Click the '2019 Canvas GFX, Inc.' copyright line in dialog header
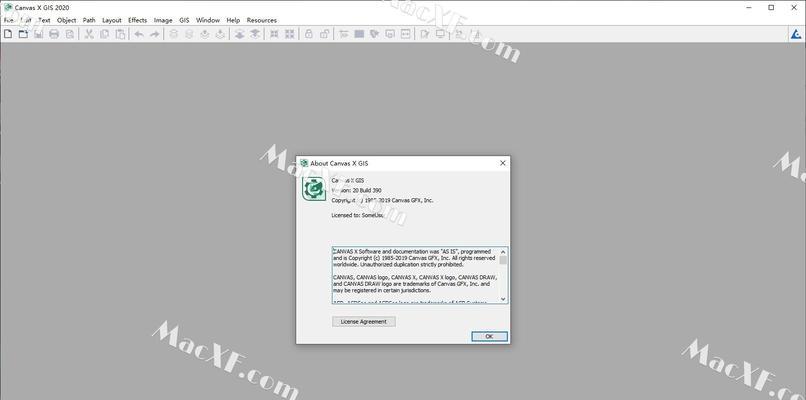 (x=382, y=200)
